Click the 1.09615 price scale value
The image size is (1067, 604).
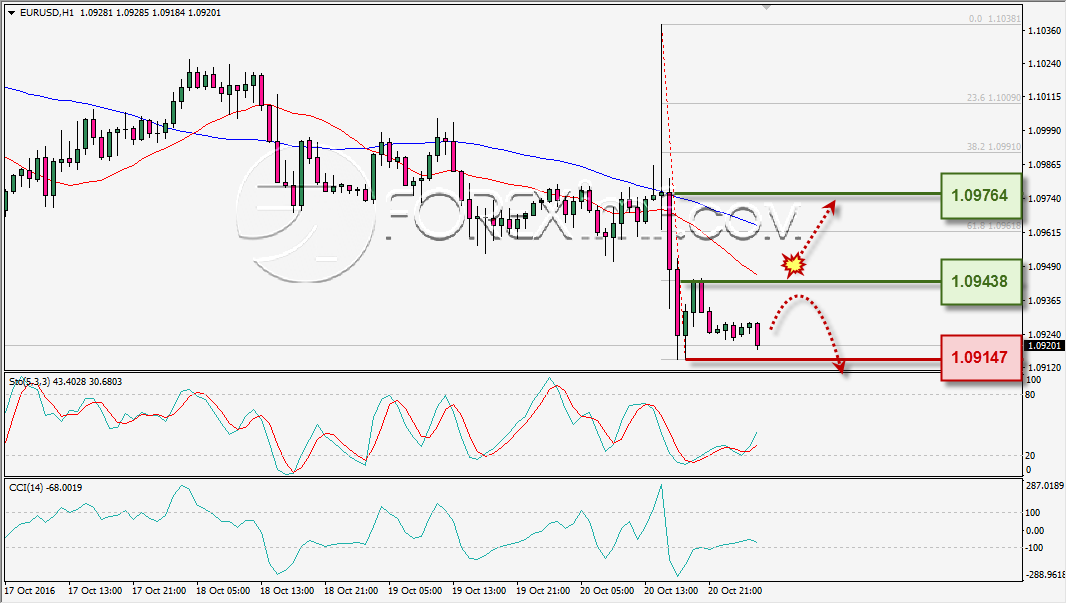point(1045,232)
